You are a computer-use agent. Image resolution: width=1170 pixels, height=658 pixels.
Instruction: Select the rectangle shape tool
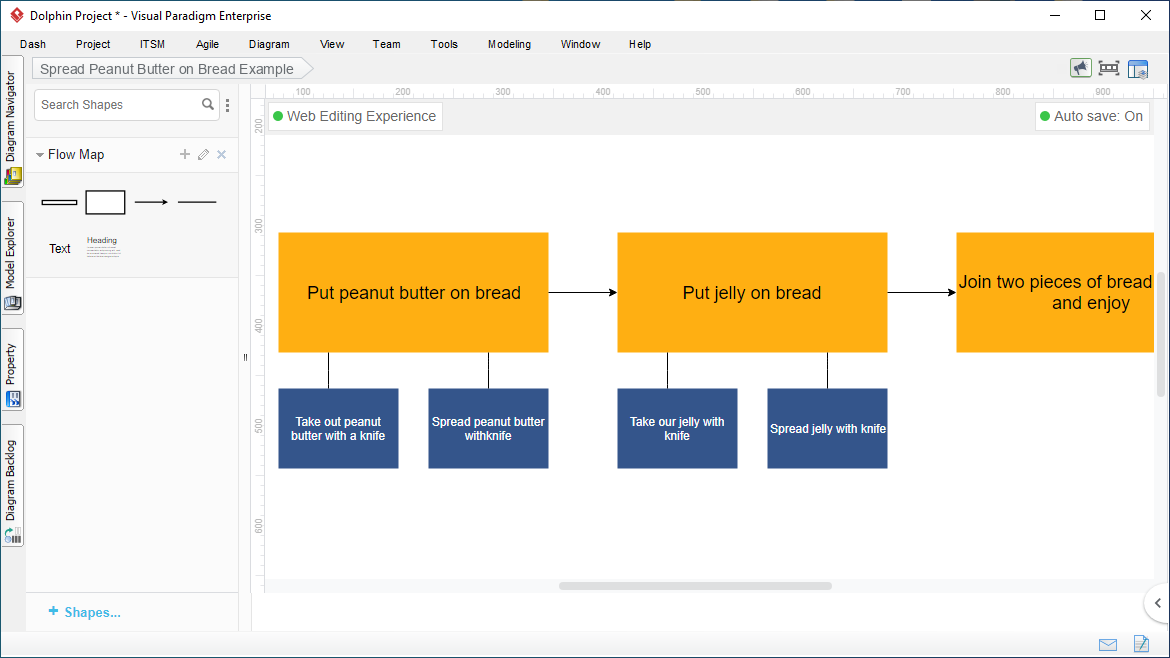(x=105, y=202)
